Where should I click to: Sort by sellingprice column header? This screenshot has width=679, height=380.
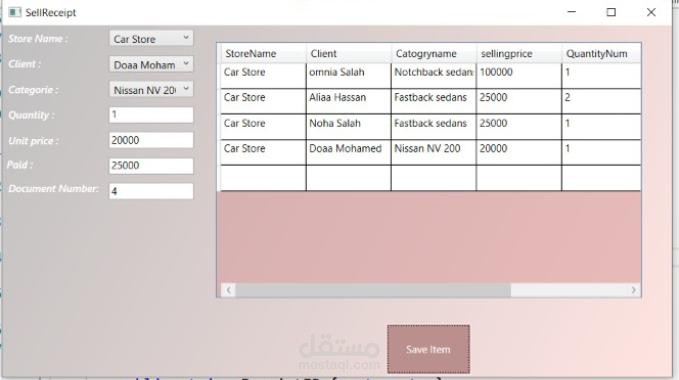click(519, 54)
